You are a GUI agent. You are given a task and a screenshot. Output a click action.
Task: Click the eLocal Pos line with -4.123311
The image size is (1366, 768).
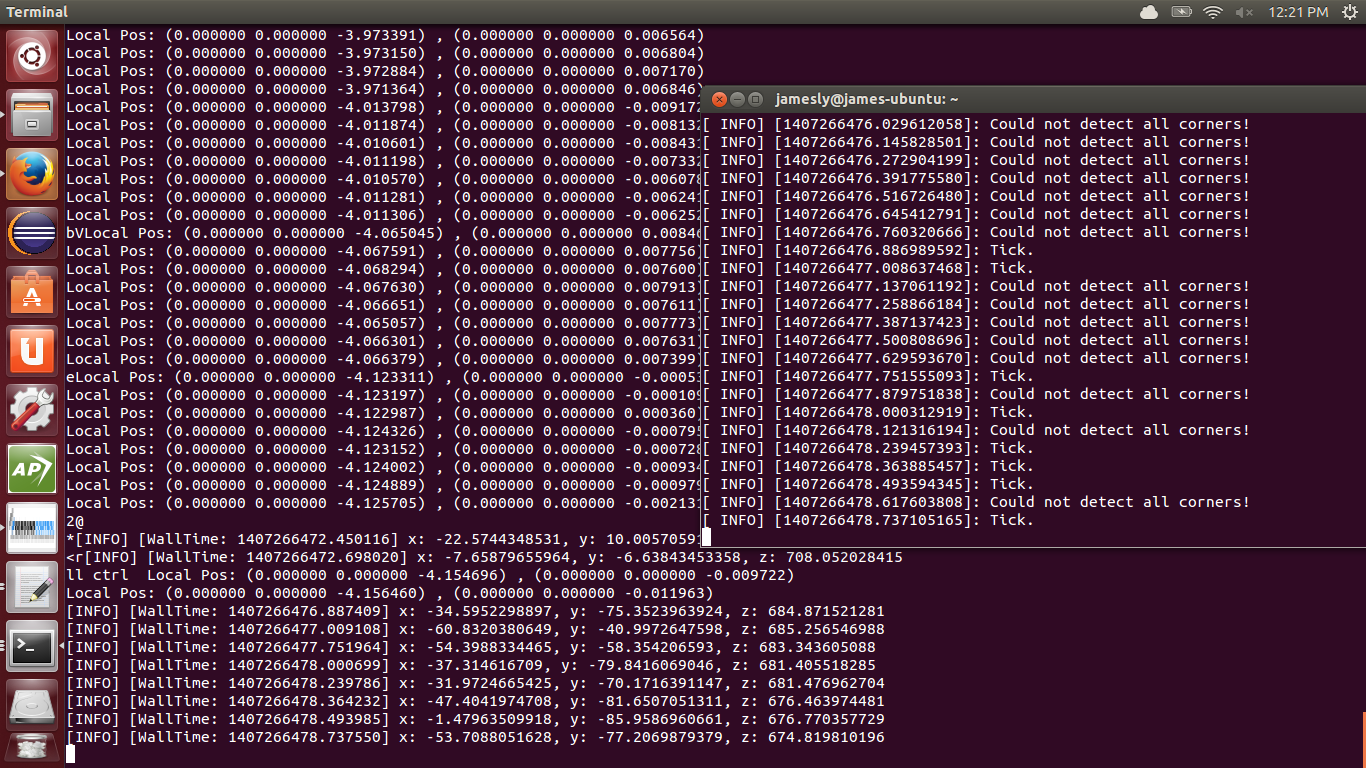[x=383, y=376]
